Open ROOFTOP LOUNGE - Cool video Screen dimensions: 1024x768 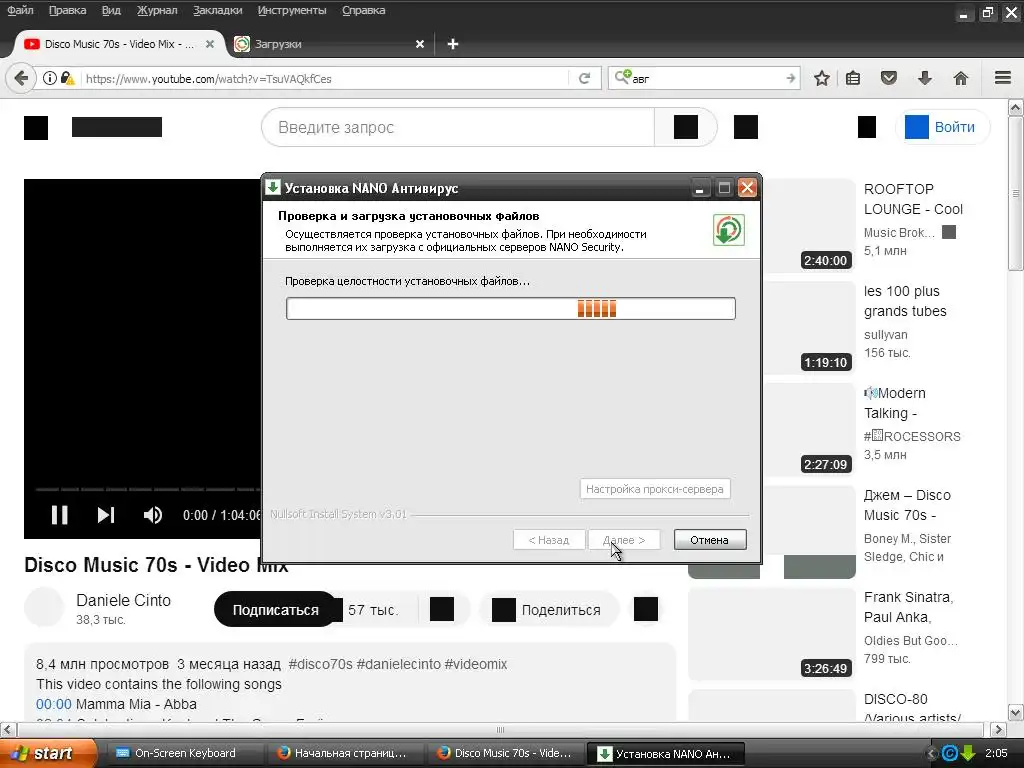click(x=913, y=199)
